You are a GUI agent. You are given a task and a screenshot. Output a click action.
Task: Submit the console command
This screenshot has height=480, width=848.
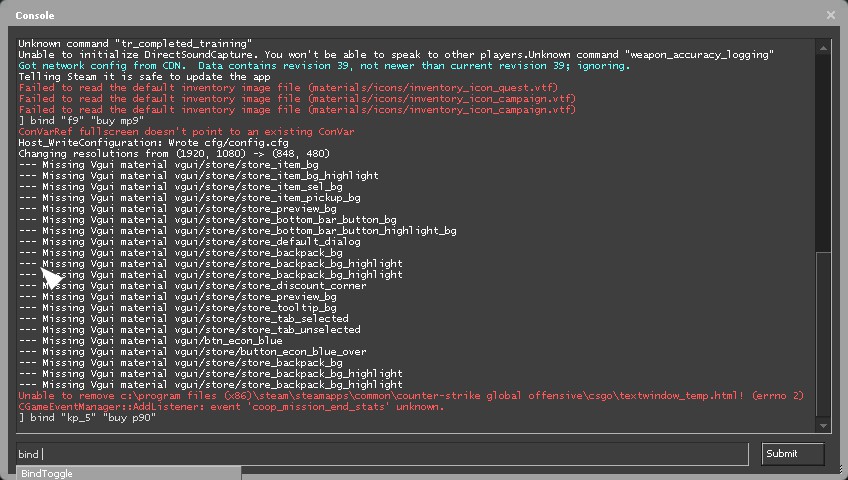pyautogui.click(x=793, y=454)
